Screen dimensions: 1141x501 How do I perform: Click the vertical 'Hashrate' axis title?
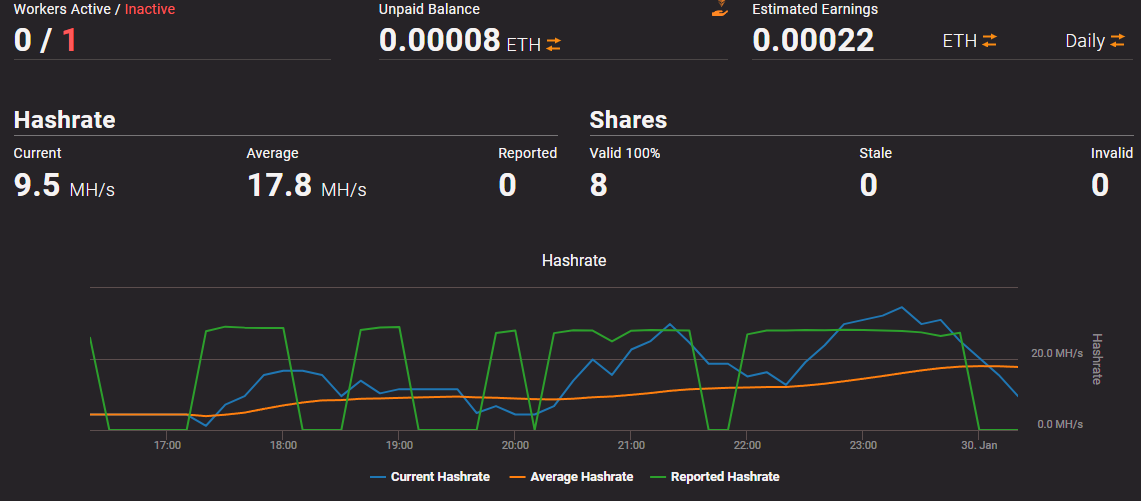pos(1097,359)
